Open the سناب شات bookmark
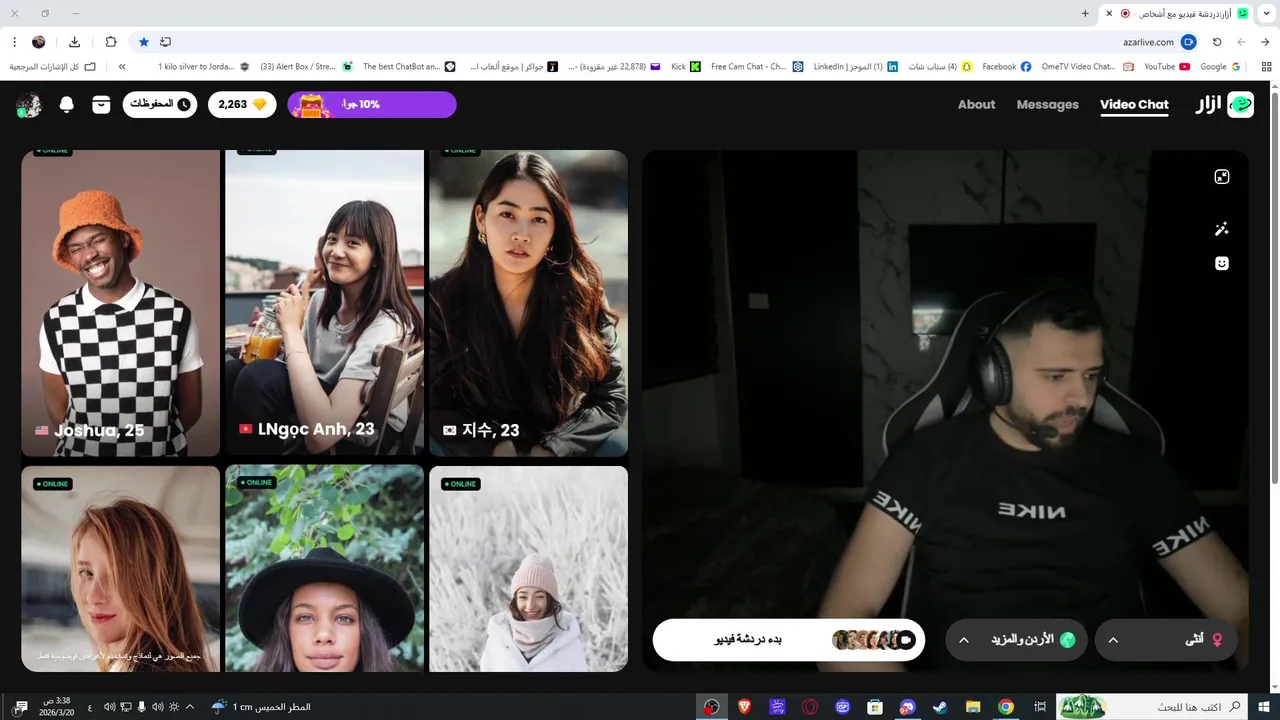Viewport: 1280px width, 720px height. (939, 66)
